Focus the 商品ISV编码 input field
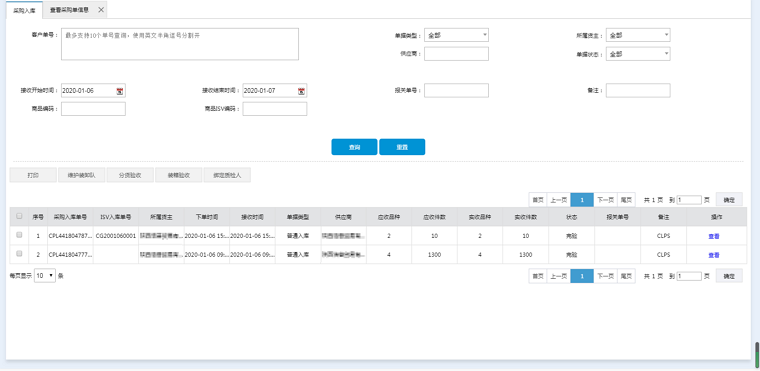 [x=275, y=109]
